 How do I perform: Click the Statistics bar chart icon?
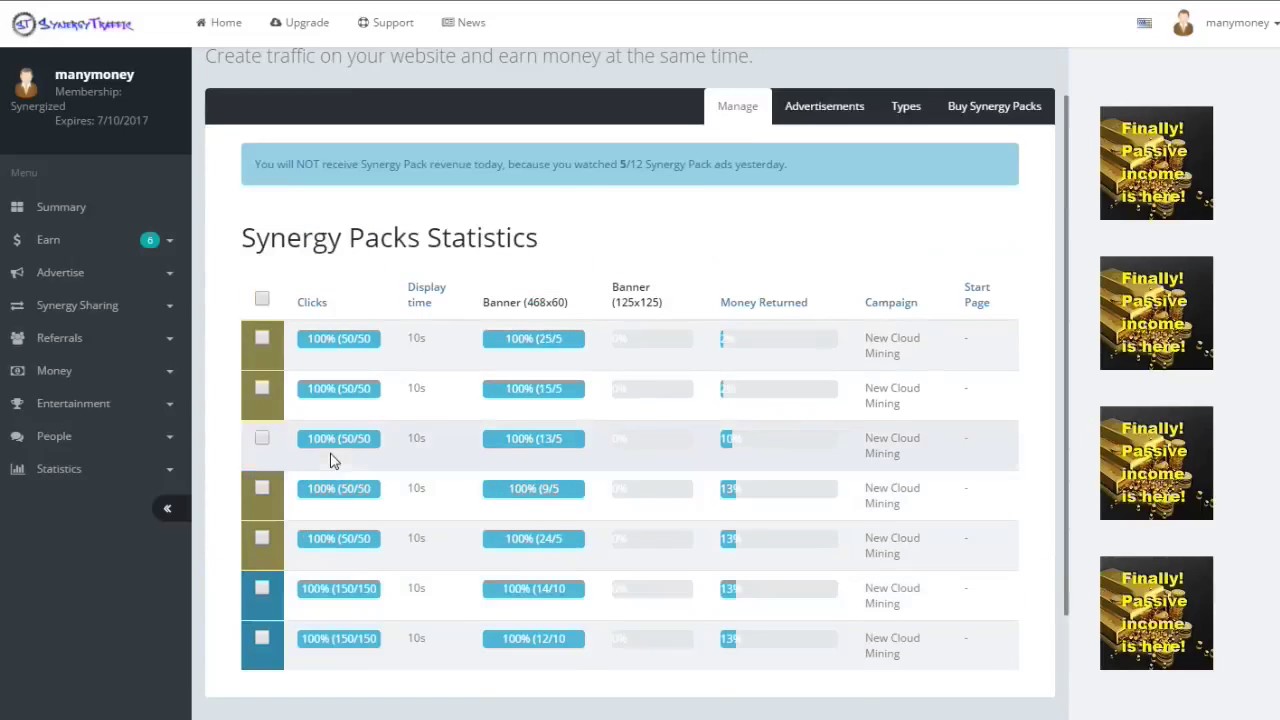click(17, 469)
